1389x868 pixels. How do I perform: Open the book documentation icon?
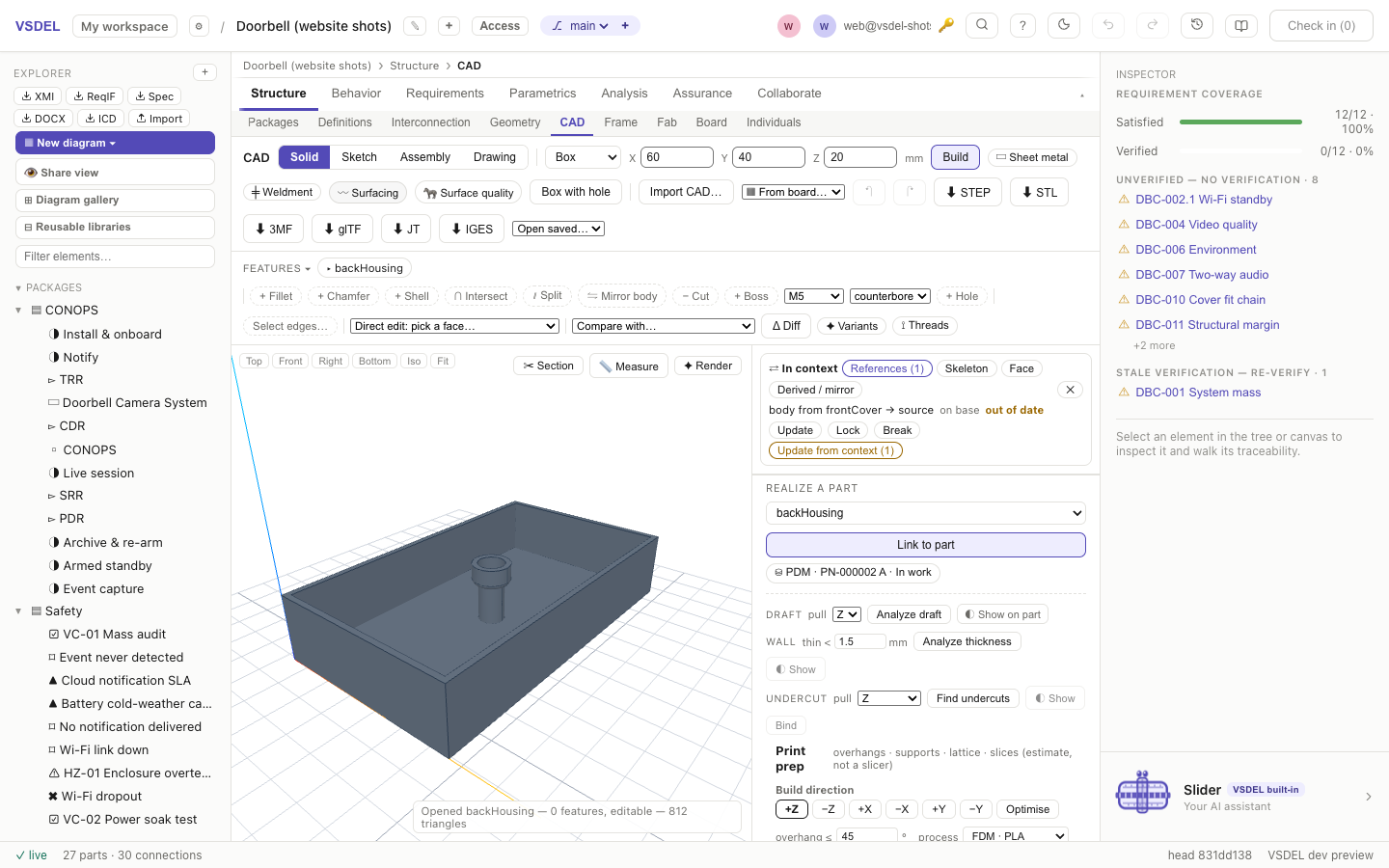tap(1241, 26)
